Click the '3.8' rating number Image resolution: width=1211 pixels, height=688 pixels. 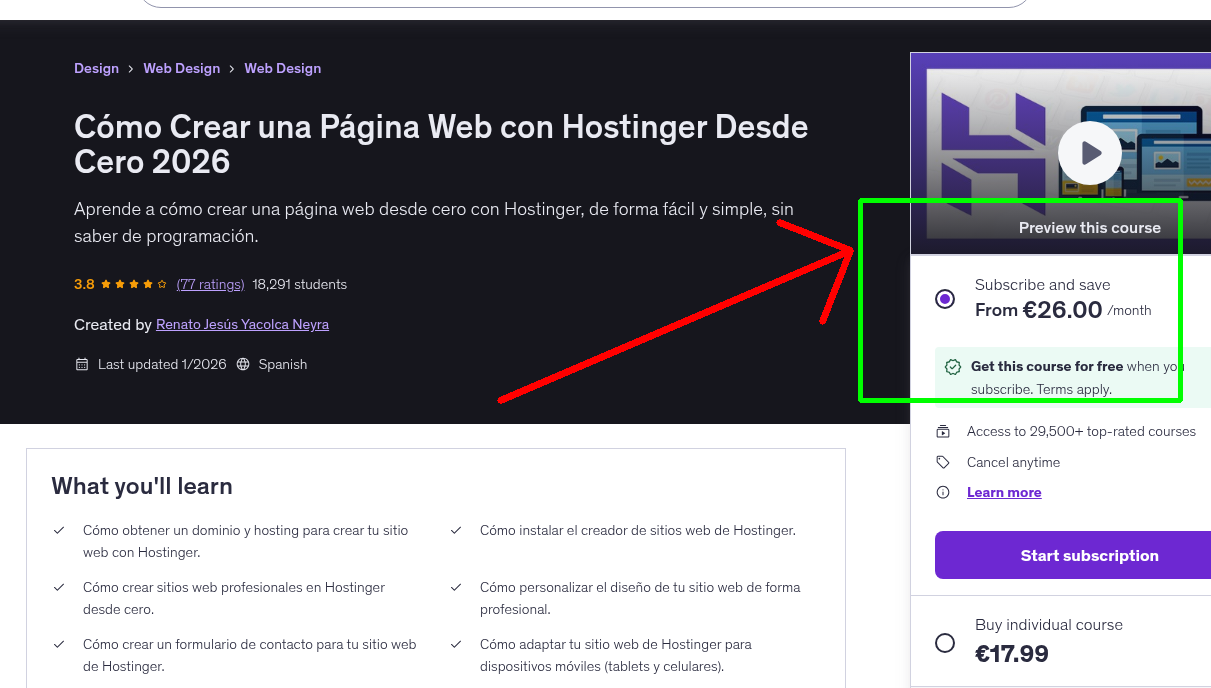point(84,284)
